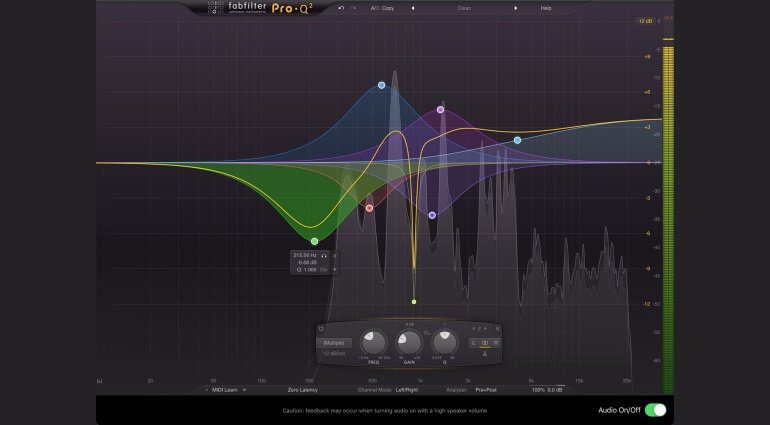Set band to Left channel only

(473, 343)
